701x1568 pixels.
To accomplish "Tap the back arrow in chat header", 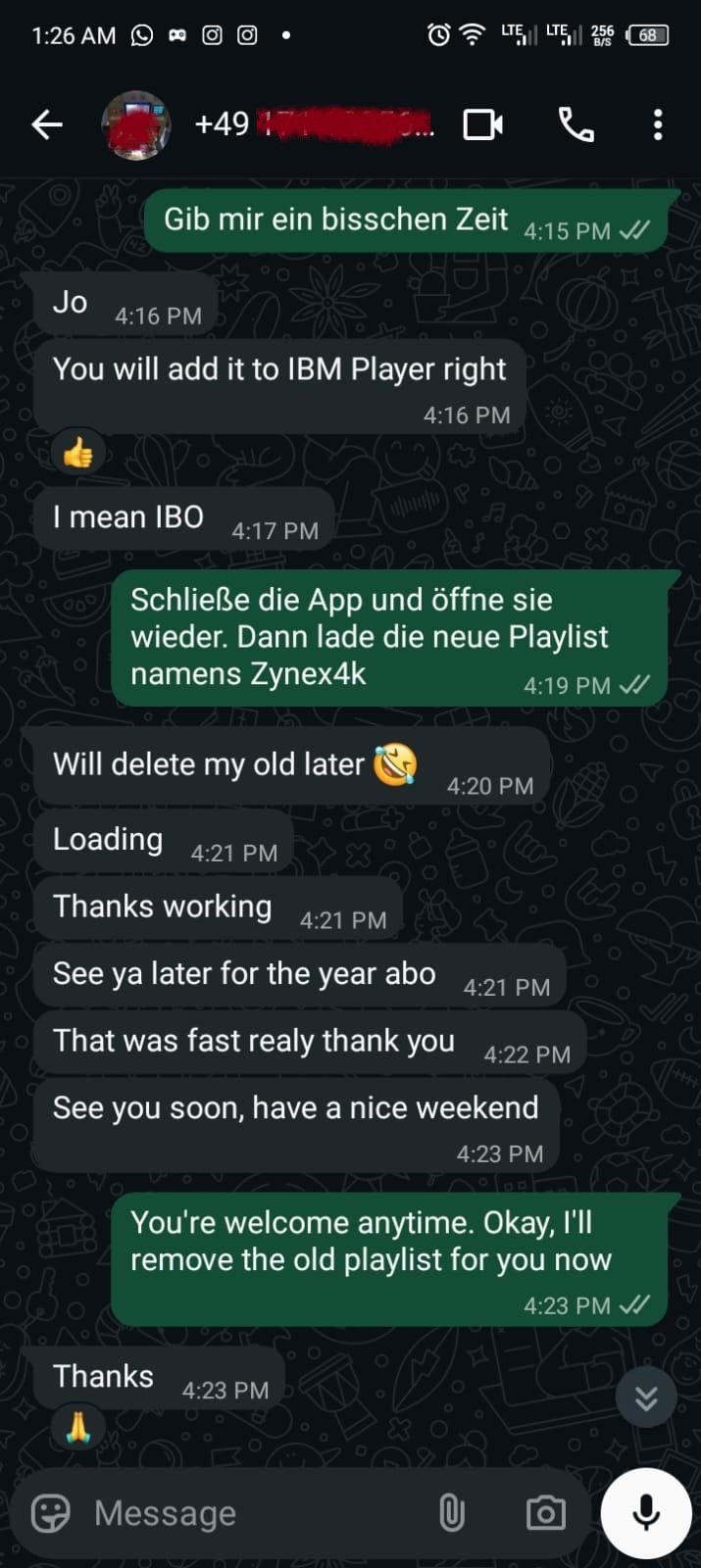I will [x=47, y=124].
